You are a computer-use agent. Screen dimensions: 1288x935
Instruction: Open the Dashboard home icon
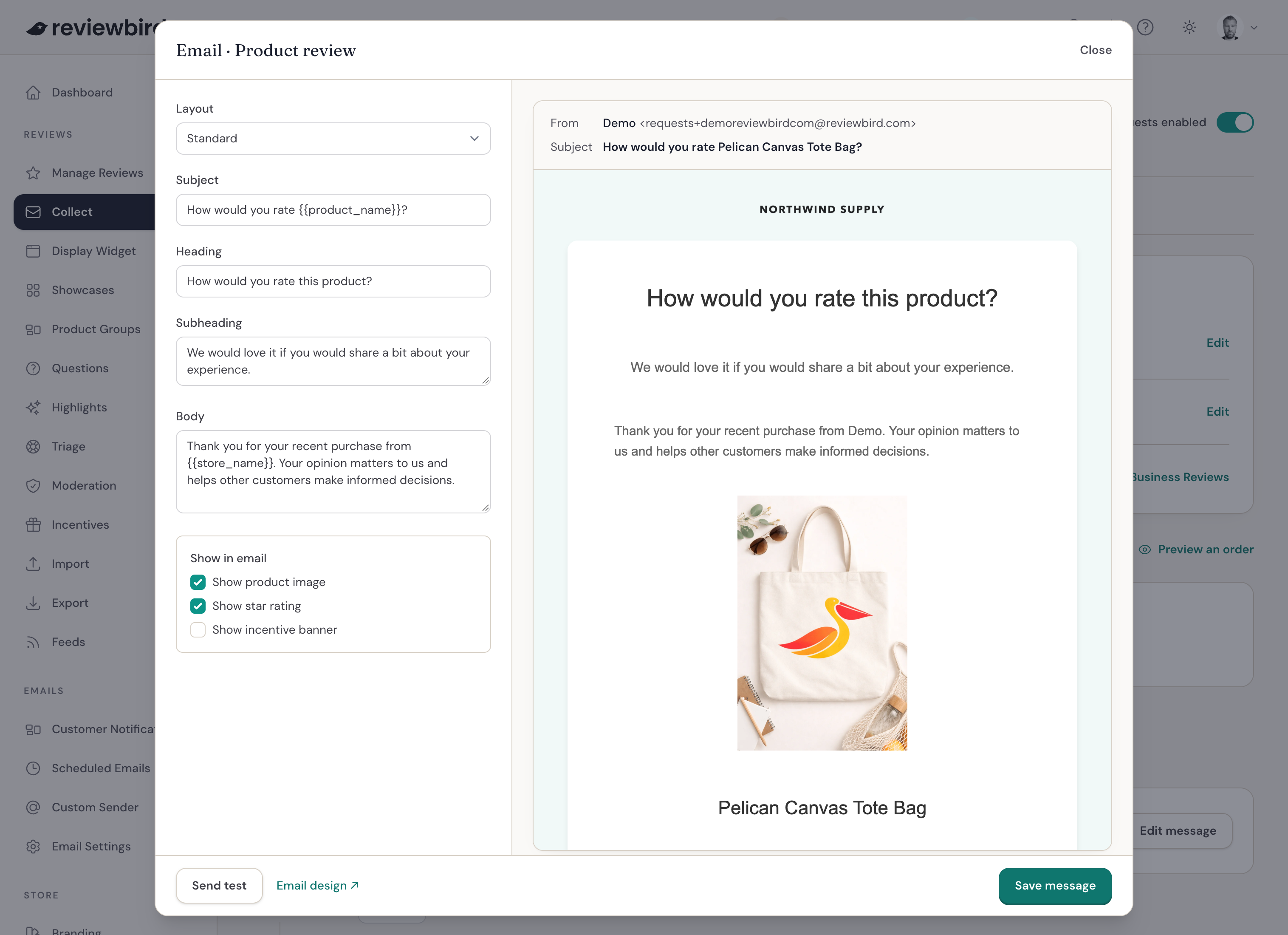pyautogui.click(x=33, y=93)
